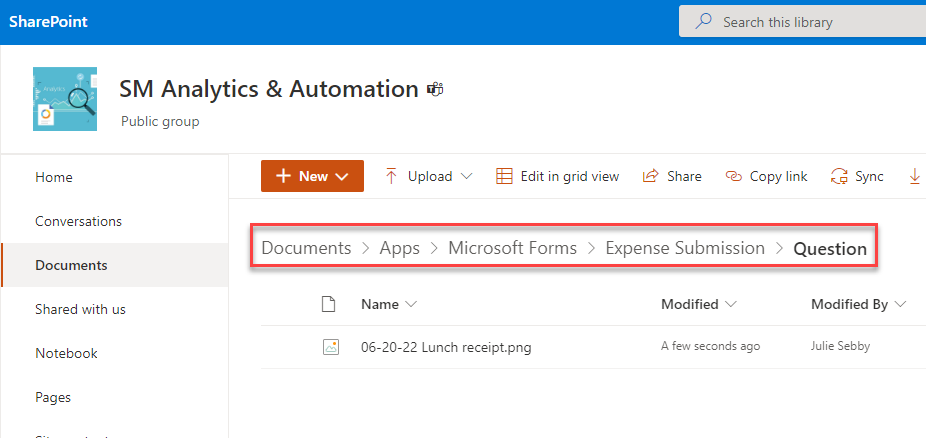Screen dimensions: 926x438
Task: Click the SharePoint logo text
Action: 48,22
